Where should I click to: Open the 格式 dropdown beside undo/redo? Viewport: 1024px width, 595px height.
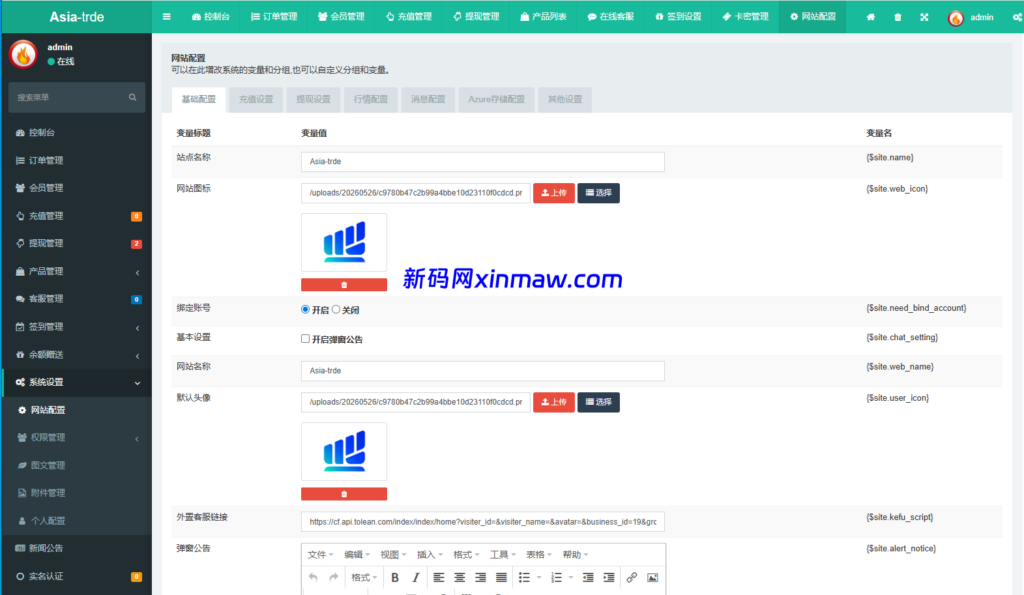click(x=364, y=577)
